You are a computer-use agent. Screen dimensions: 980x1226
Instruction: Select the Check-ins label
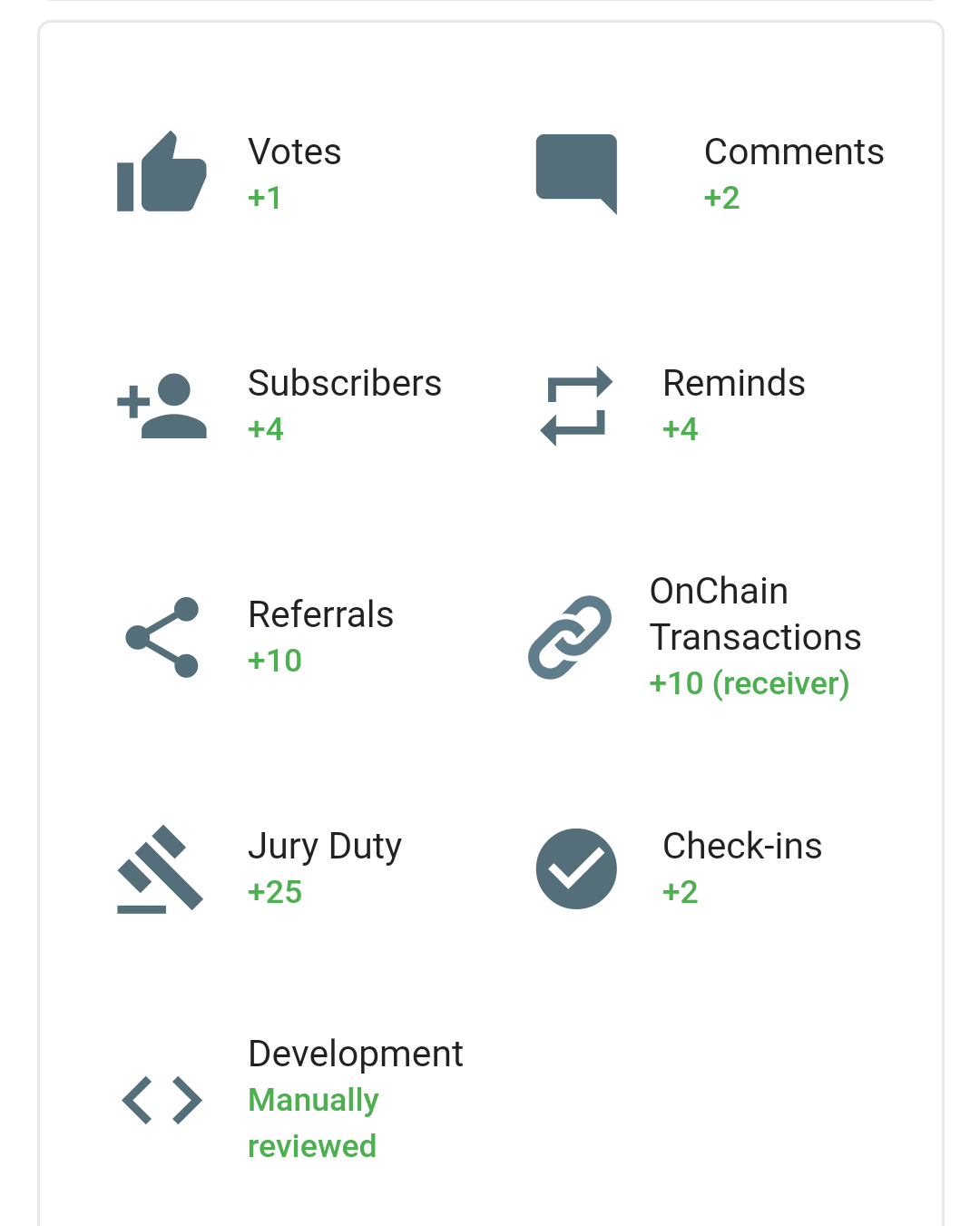(742, 846)
